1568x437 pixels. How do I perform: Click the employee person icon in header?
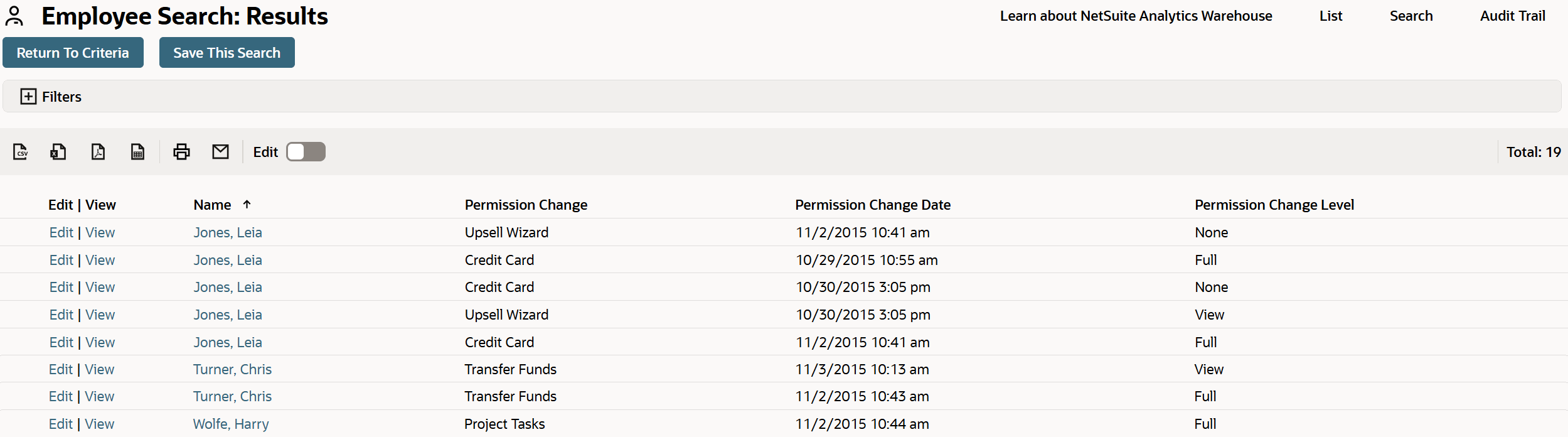(x=14, y=16)
